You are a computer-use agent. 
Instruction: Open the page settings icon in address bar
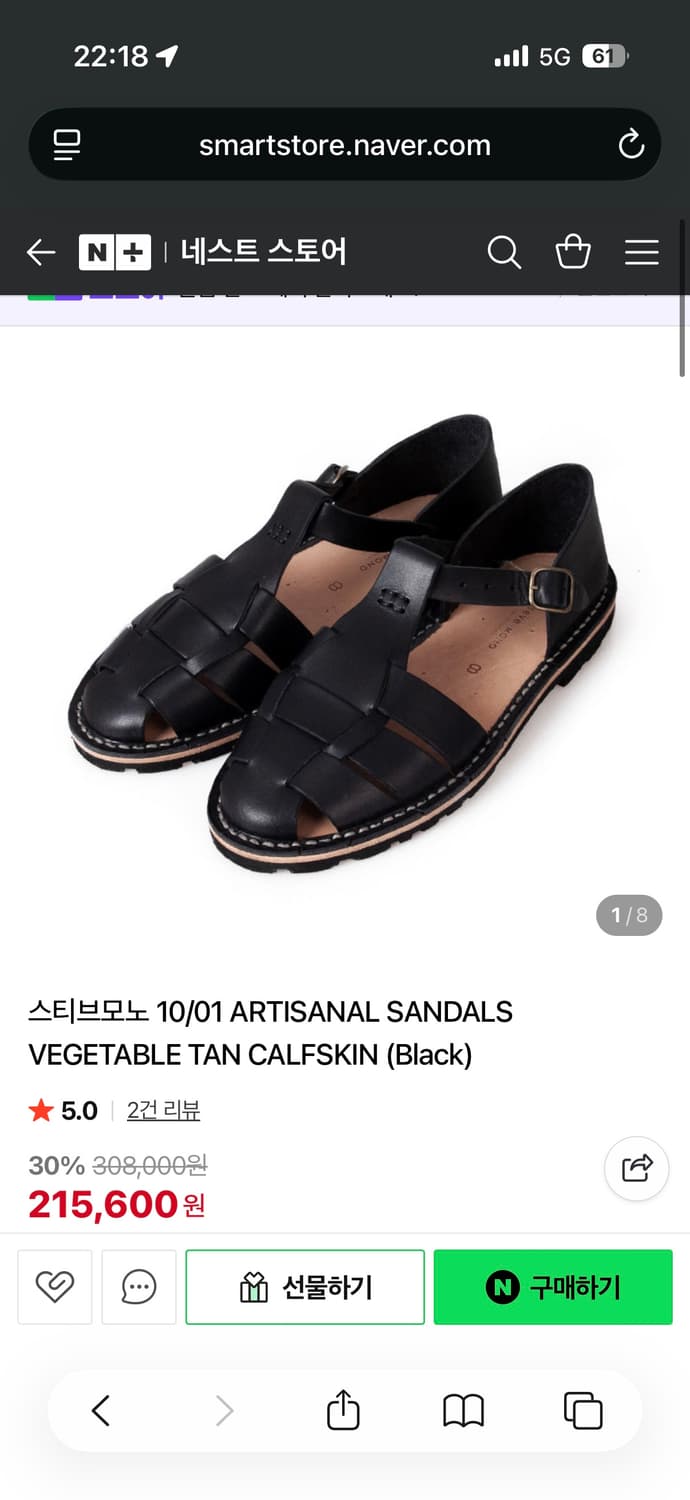point(67,145)
